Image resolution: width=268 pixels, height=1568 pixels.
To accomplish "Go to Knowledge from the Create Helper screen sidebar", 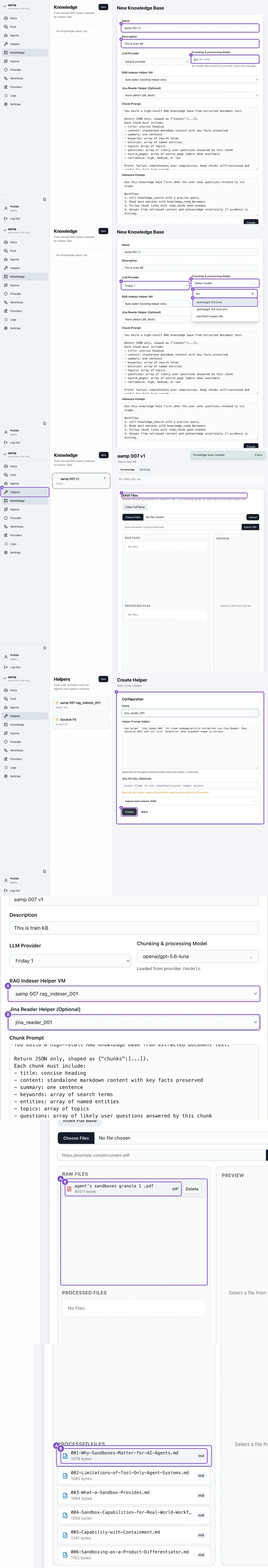I will 24,724.
